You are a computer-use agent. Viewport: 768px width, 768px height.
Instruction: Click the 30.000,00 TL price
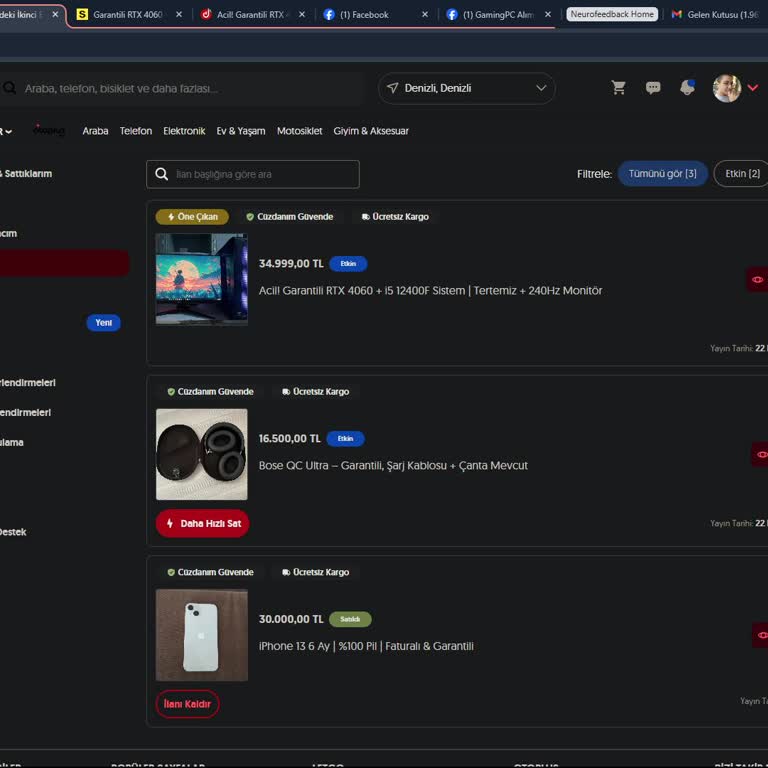291,619
